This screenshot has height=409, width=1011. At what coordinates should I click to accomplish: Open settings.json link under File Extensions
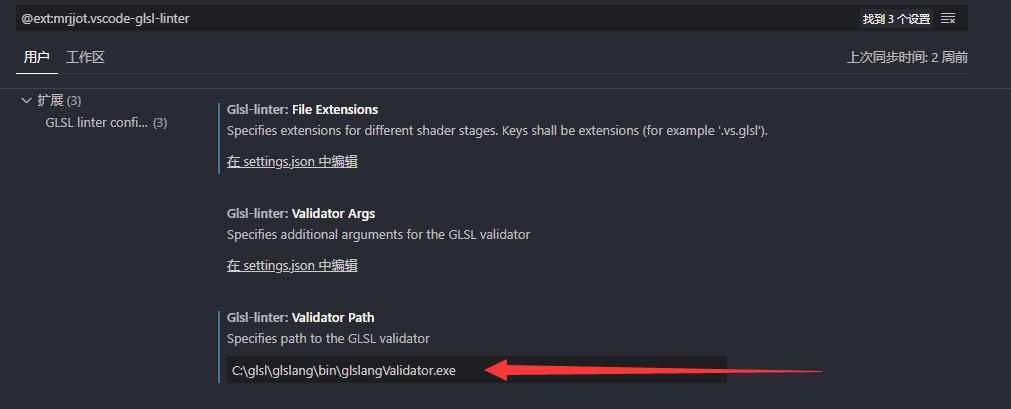(292, 162)
